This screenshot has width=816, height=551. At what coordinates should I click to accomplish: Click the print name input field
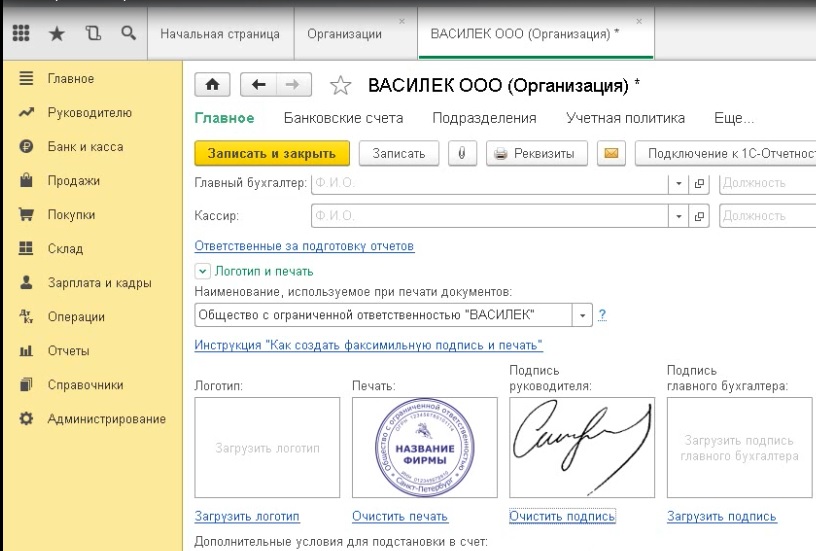384,315
